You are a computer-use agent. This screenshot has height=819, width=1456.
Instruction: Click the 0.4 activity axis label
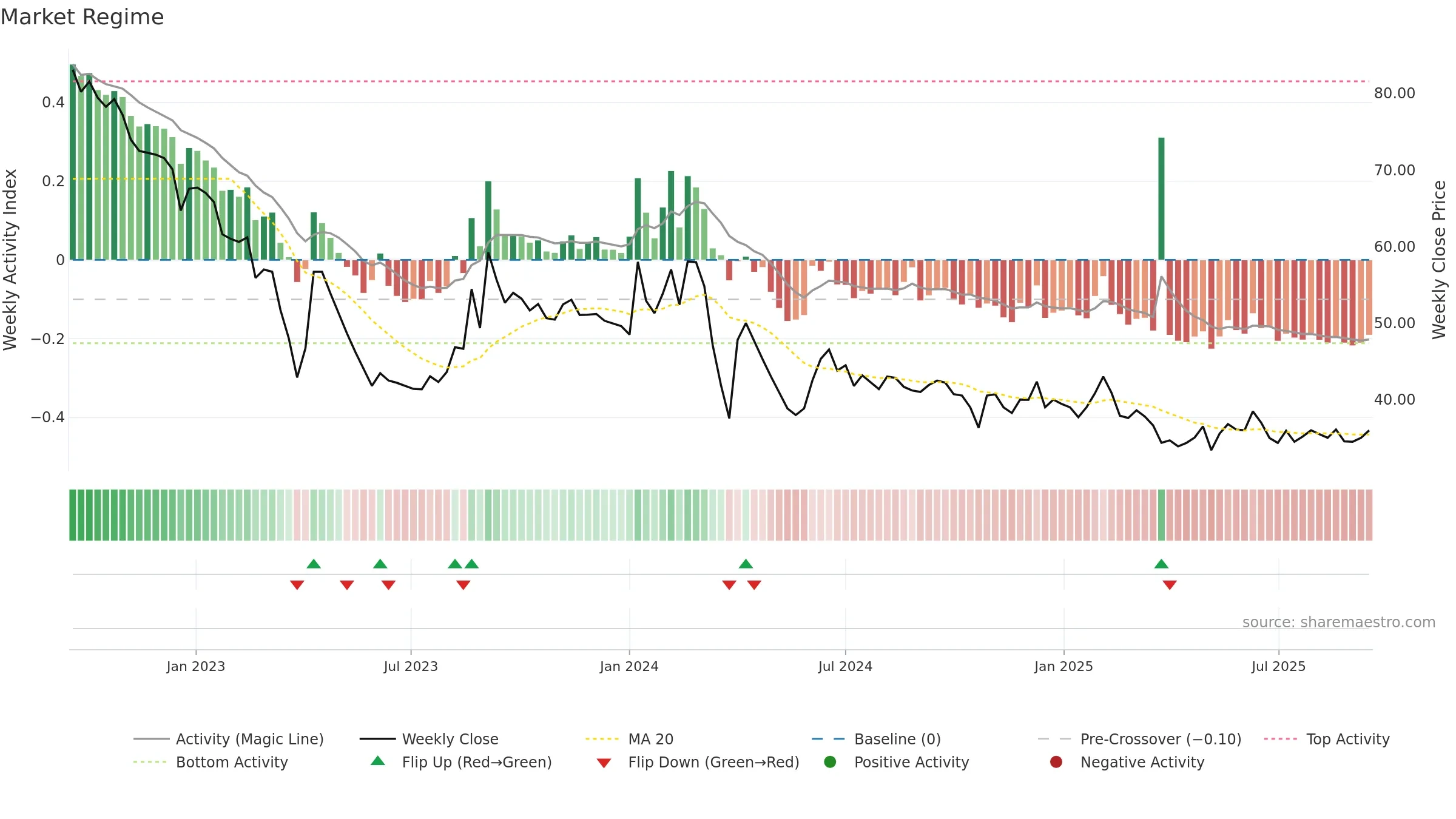click(53, 103)
